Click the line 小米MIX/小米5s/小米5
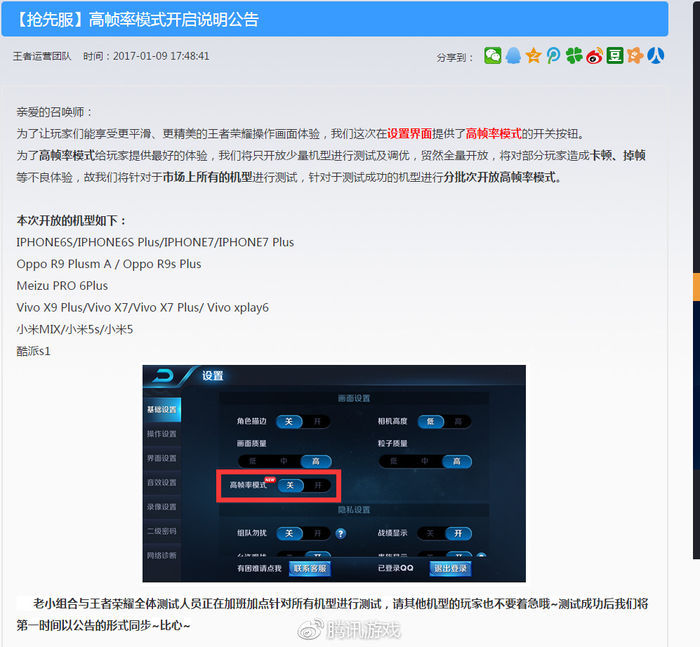Image resolution: width=700 pixels, height=647 pixels. (x=75, y=330)
